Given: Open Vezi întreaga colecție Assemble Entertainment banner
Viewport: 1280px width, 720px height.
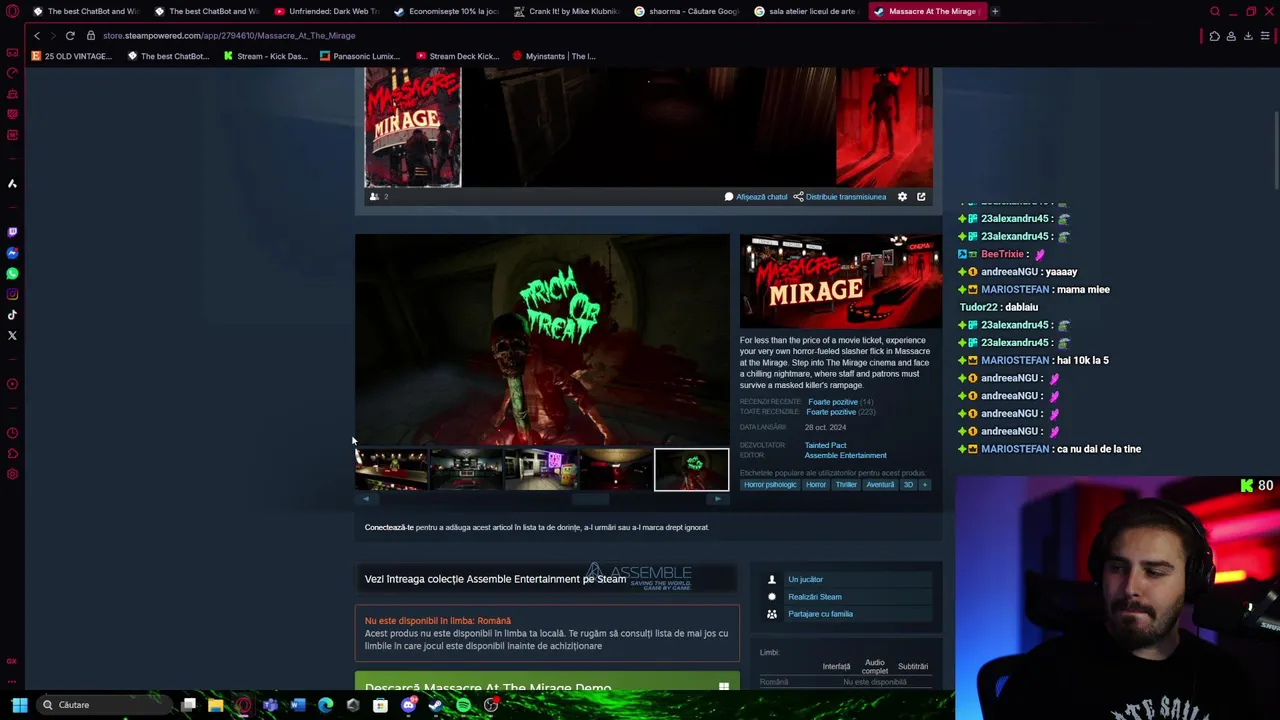Looking at the screenshot, I should pyautogui.click(x=546, y=578).
